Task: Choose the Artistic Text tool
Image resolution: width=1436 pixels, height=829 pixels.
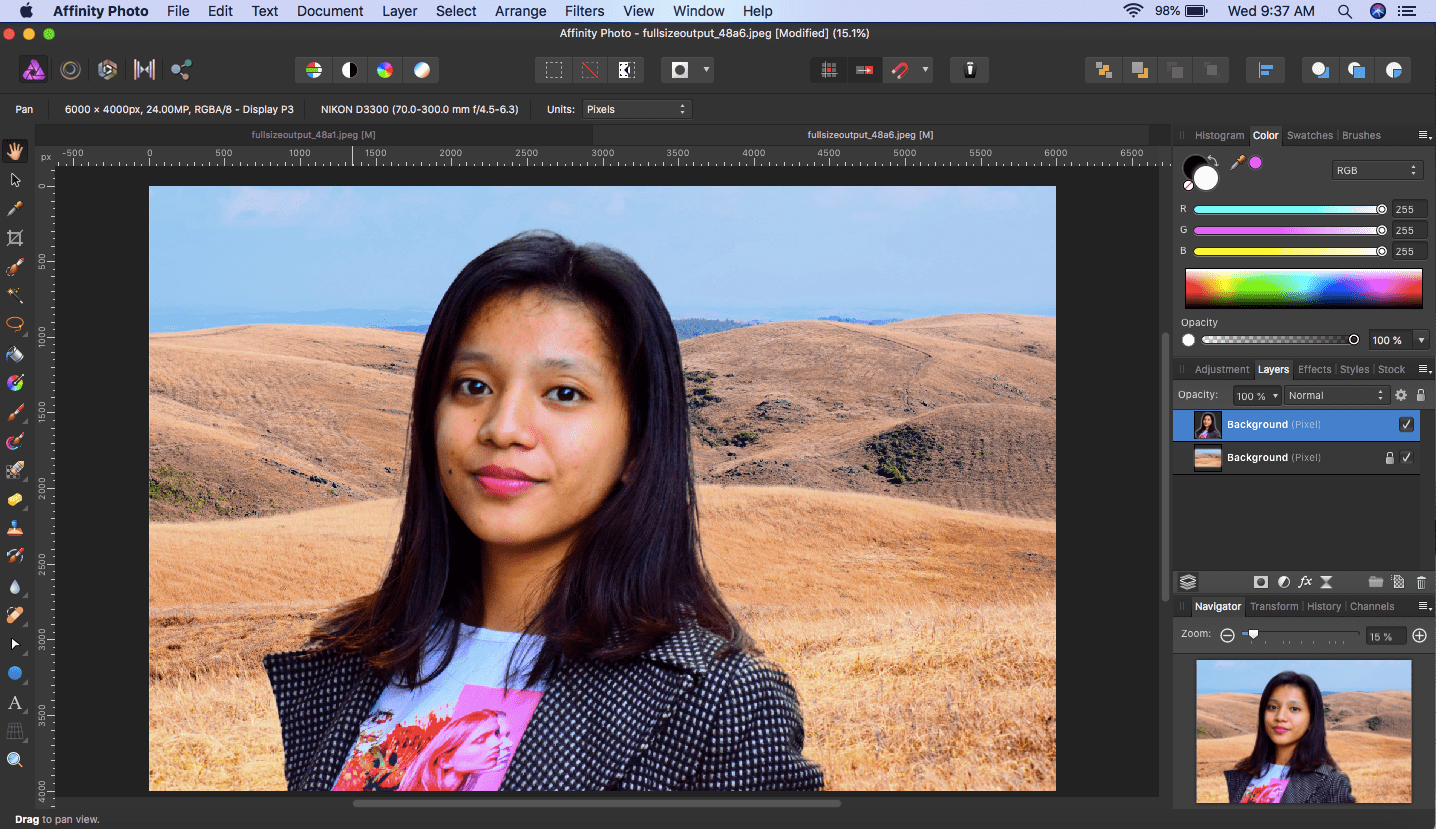Action: click(x=15, y=703)
